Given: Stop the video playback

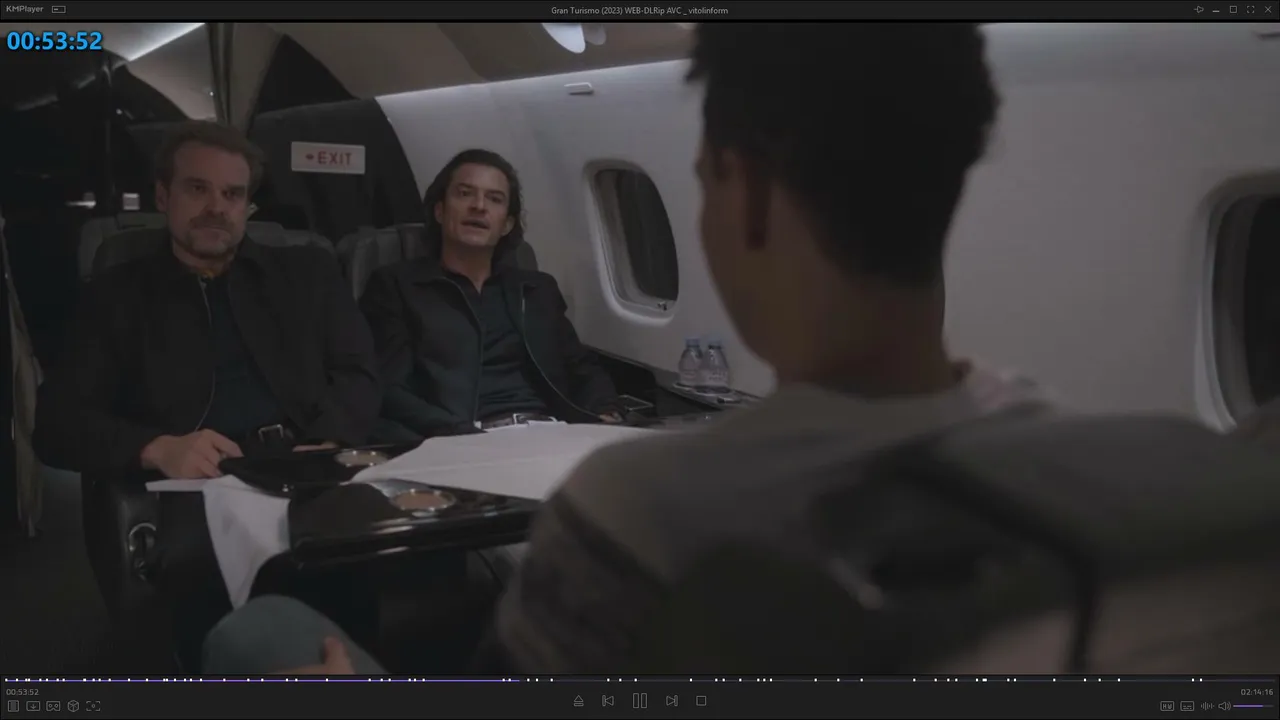Looking at the screenshot, I should [701, 701].
